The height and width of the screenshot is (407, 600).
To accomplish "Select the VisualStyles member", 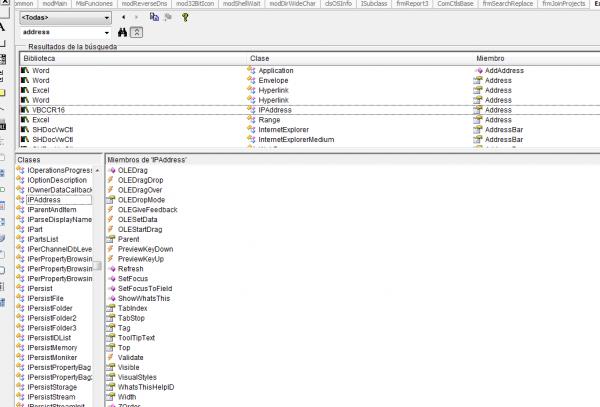I will [x=137, y=377].
